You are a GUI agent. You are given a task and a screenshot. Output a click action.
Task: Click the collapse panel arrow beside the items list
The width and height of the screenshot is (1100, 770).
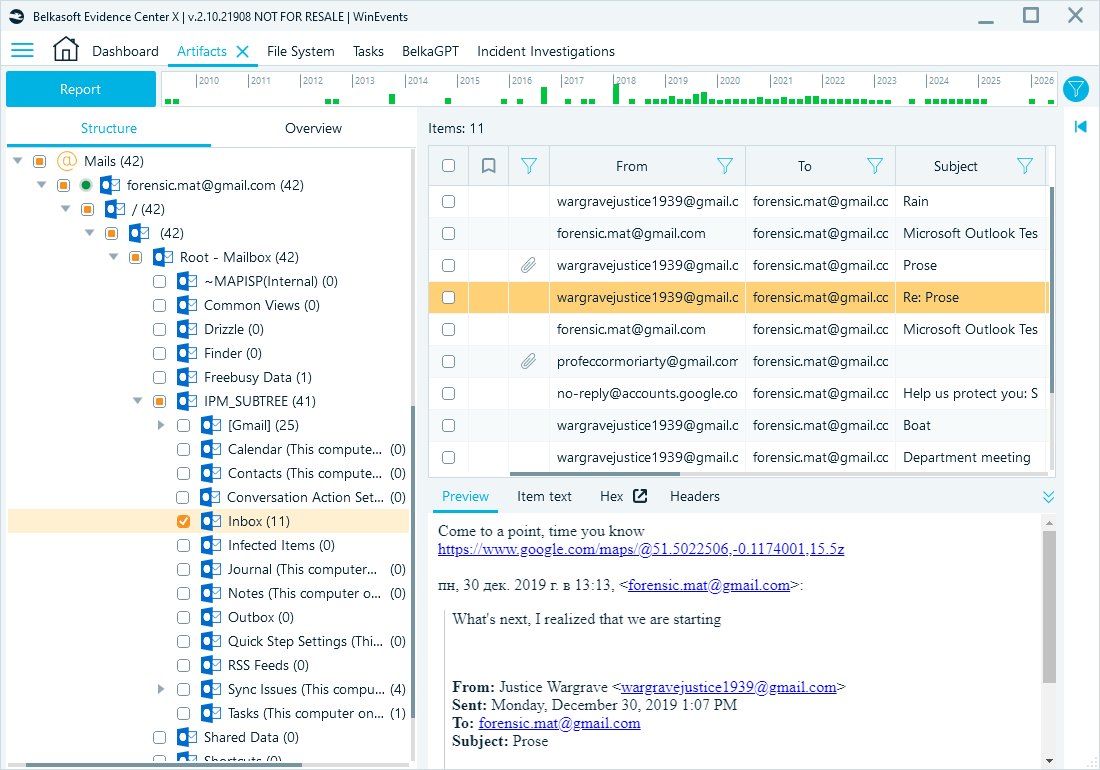pyautogui.click(x=1079, y=127)
